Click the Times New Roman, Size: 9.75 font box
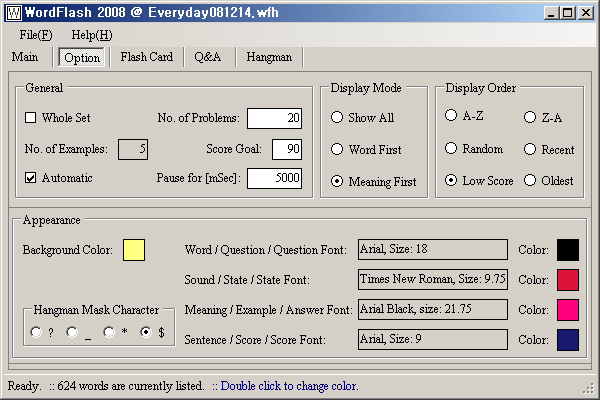 point(433,279)
